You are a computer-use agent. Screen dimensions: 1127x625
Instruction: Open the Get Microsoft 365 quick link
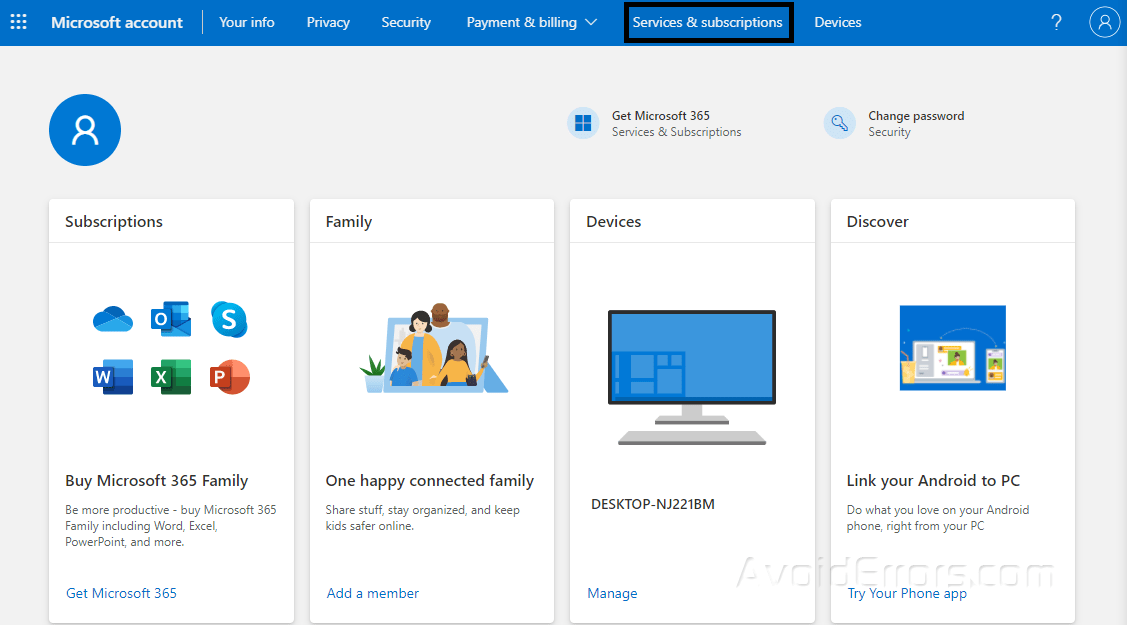pos(661,116)
